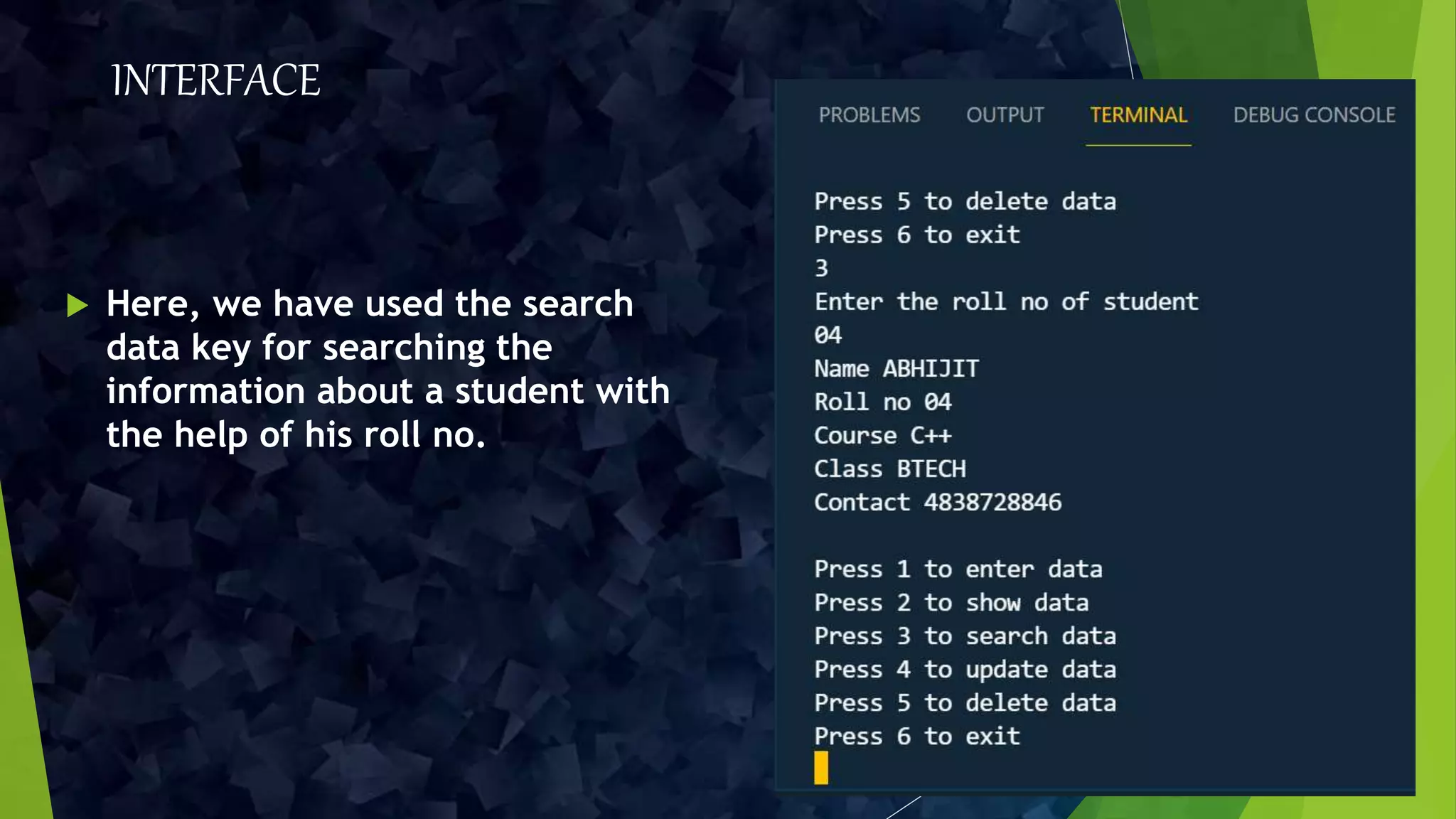Open the PROBLEMS tab

pyautogui.click(x=869, y=115)
